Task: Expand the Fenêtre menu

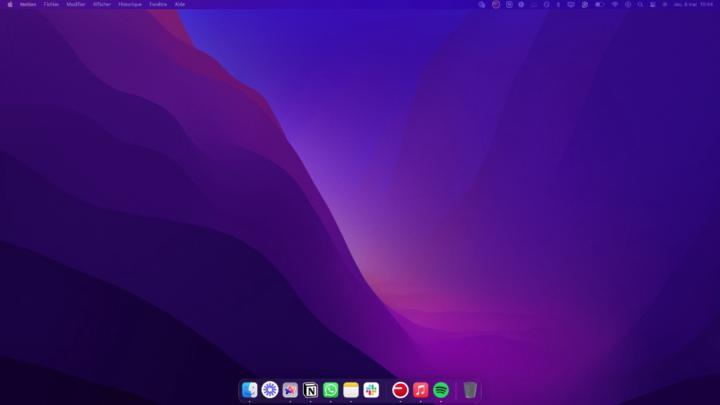Action: pos(158,4)
